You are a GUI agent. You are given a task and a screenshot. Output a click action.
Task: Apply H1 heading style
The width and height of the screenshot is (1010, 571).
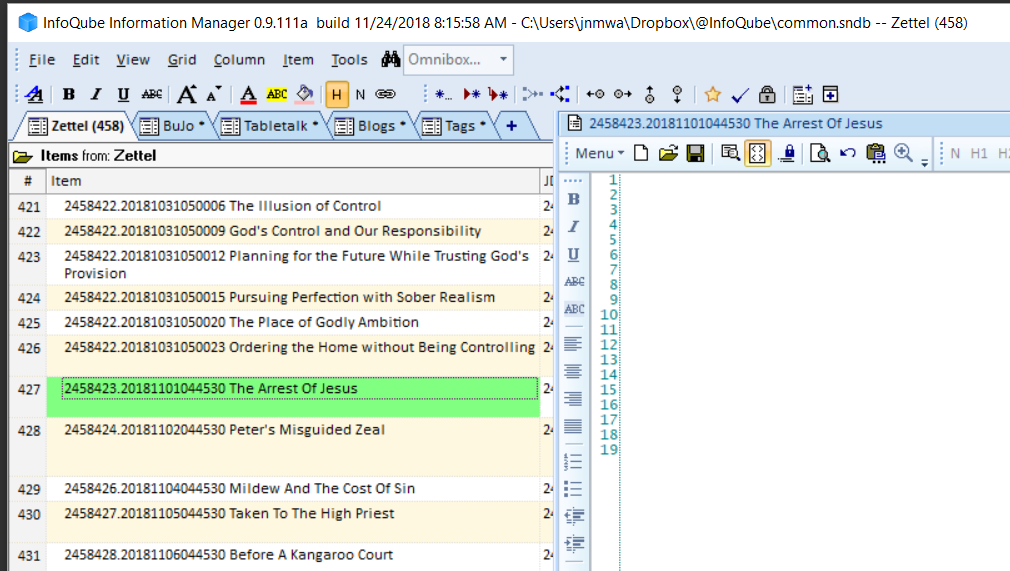pyautogui.click(x=978, y=153)
